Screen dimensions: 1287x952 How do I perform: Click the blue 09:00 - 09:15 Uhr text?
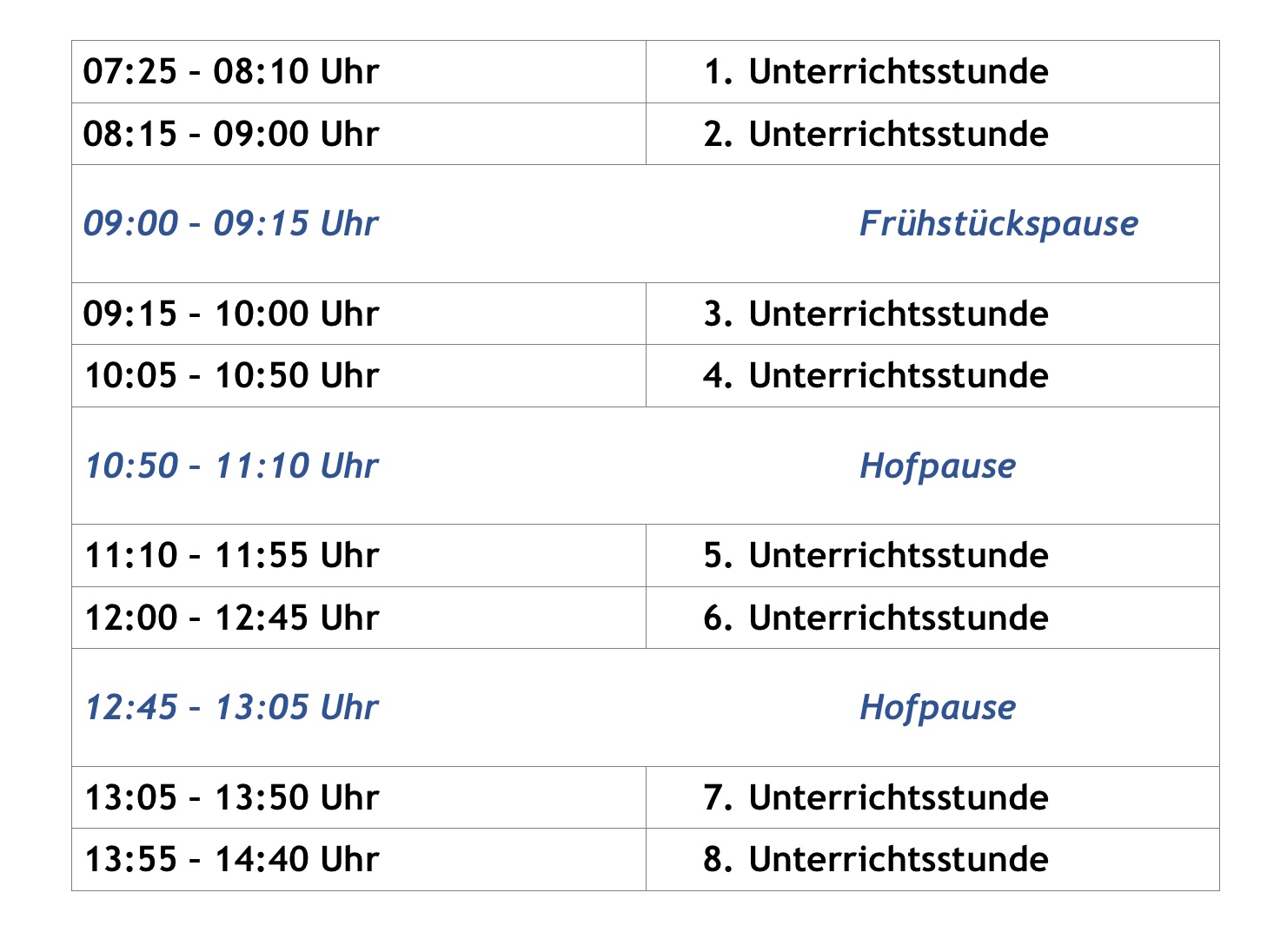[x=231, y=223]
